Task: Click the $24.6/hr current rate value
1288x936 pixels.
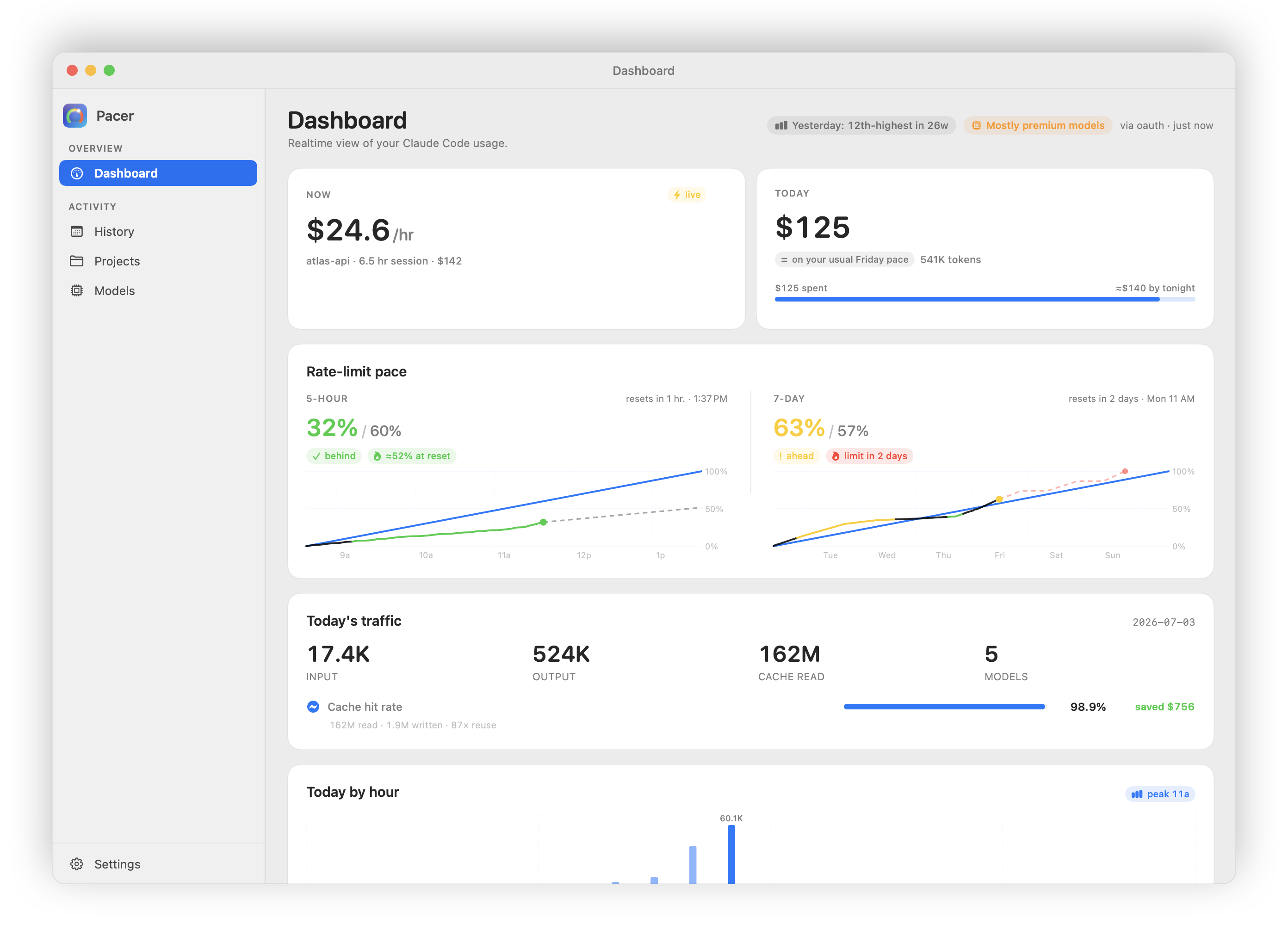Action: [x=359, y=230]
